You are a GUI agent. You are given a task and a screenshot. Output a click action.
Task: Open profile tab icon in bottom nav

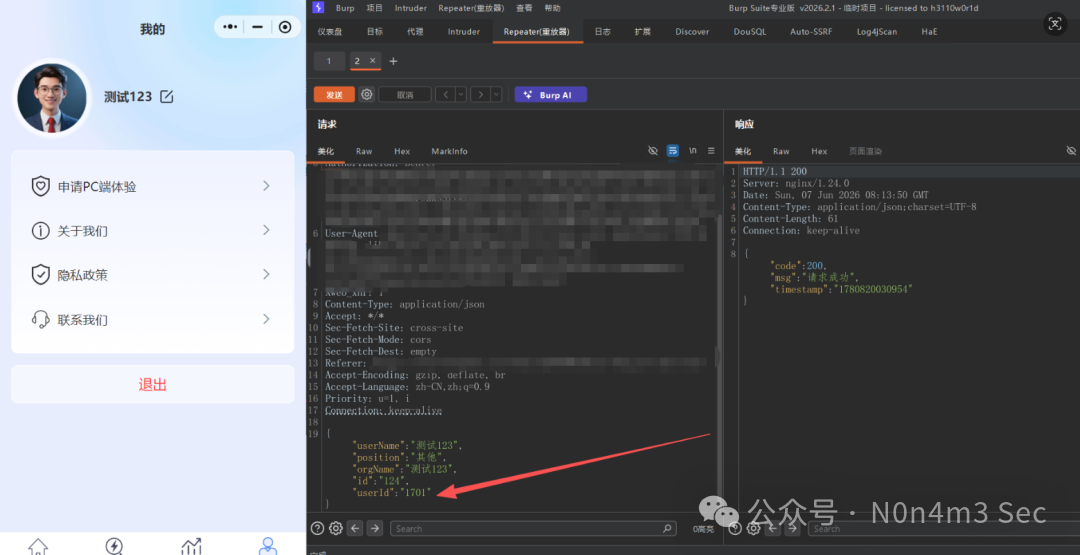pyautogui.click(x=267, y=547)
